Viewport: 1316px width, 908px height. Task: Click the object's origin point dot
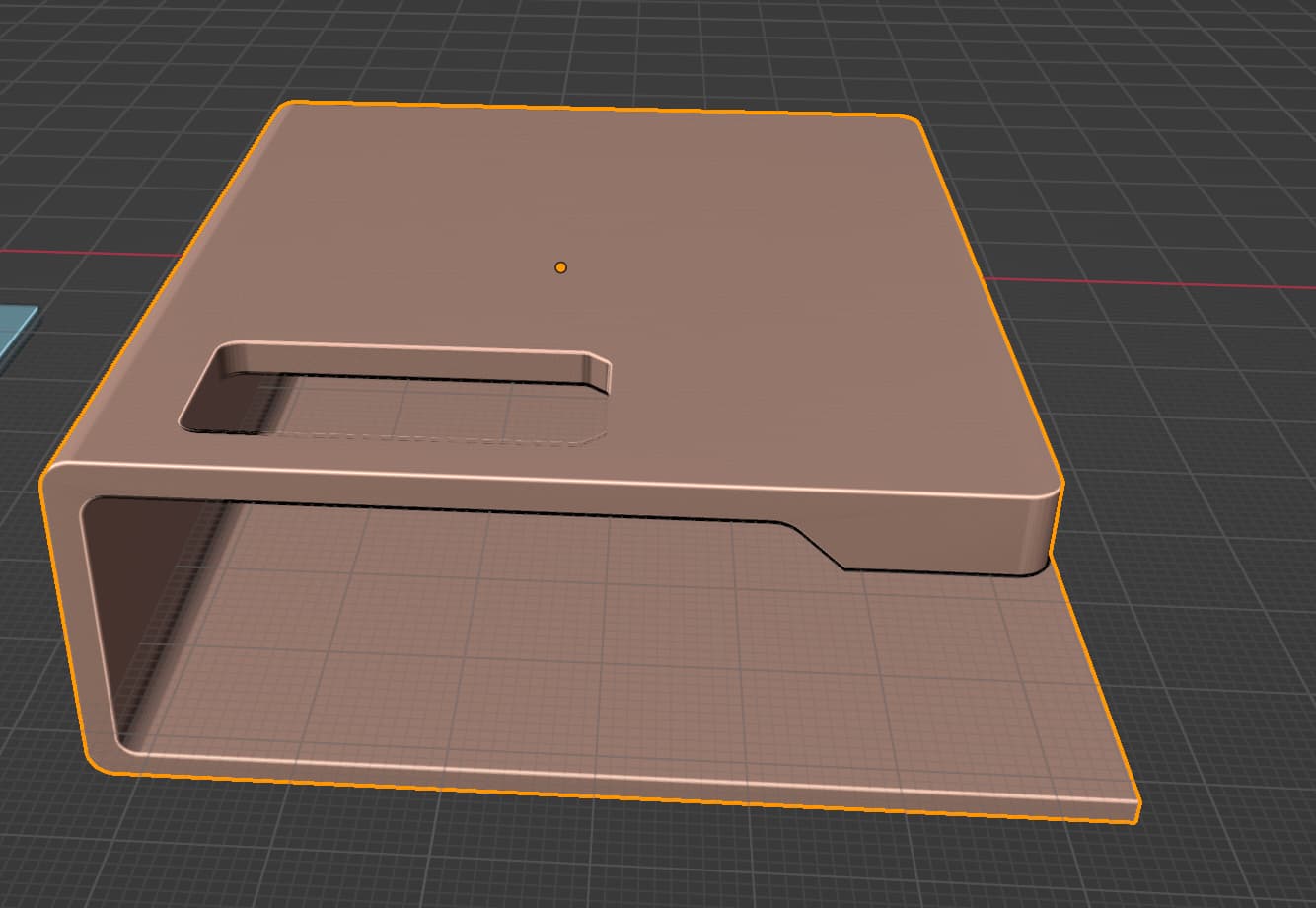point(561,266)
